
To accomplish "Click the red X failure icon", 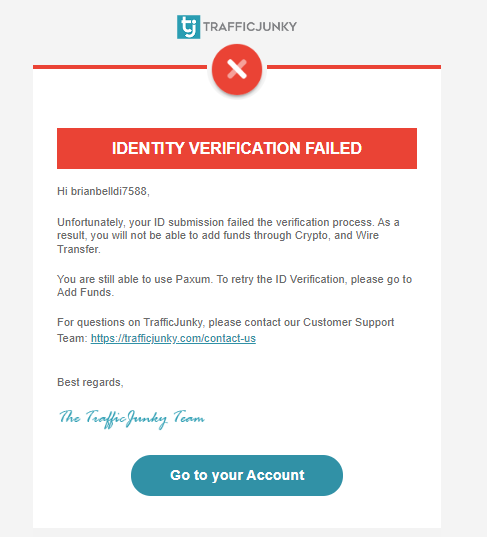I will pyautogui.click(x=237, y=69).
